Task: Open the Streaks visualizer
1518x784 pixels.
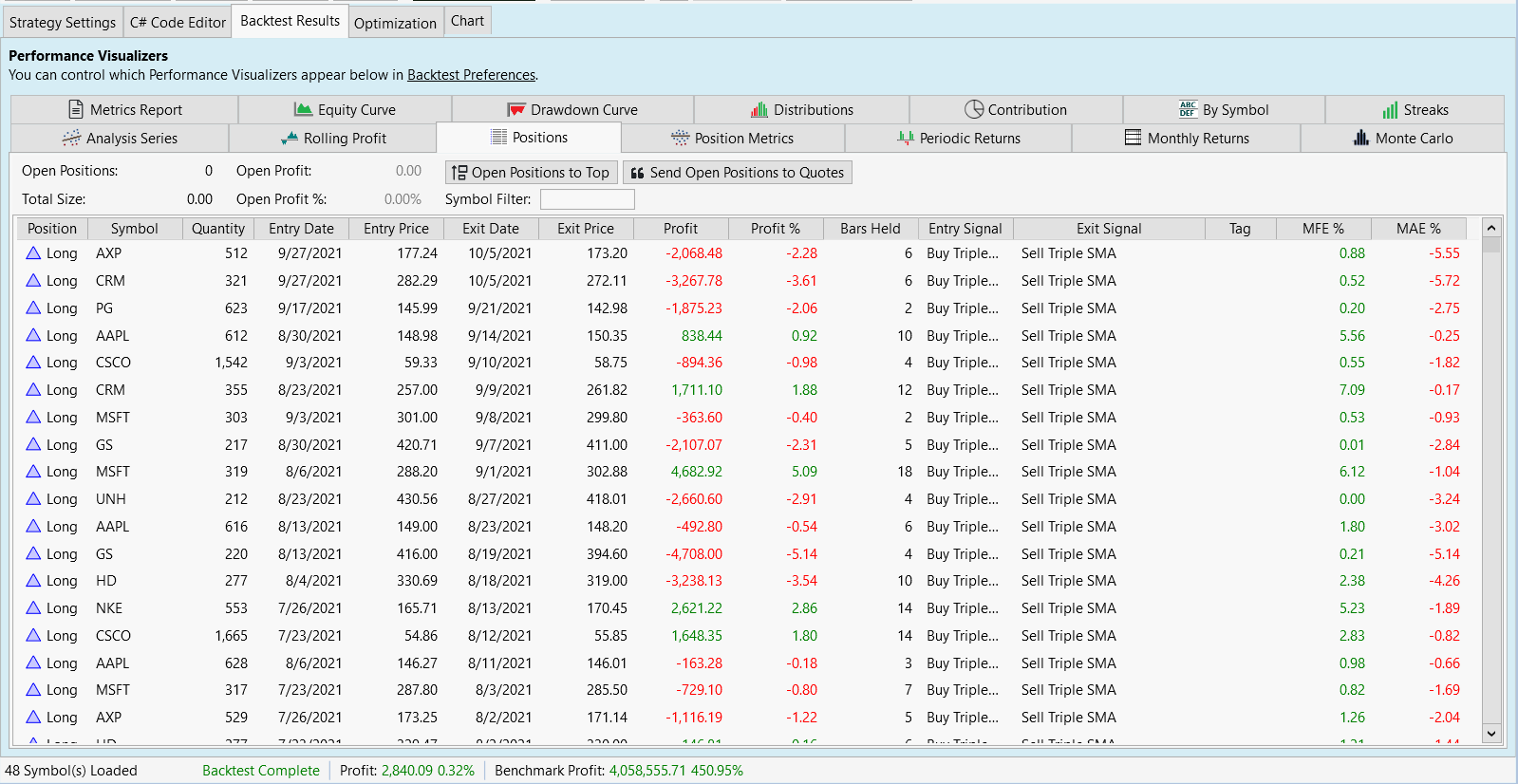Action: [1415, 110]
